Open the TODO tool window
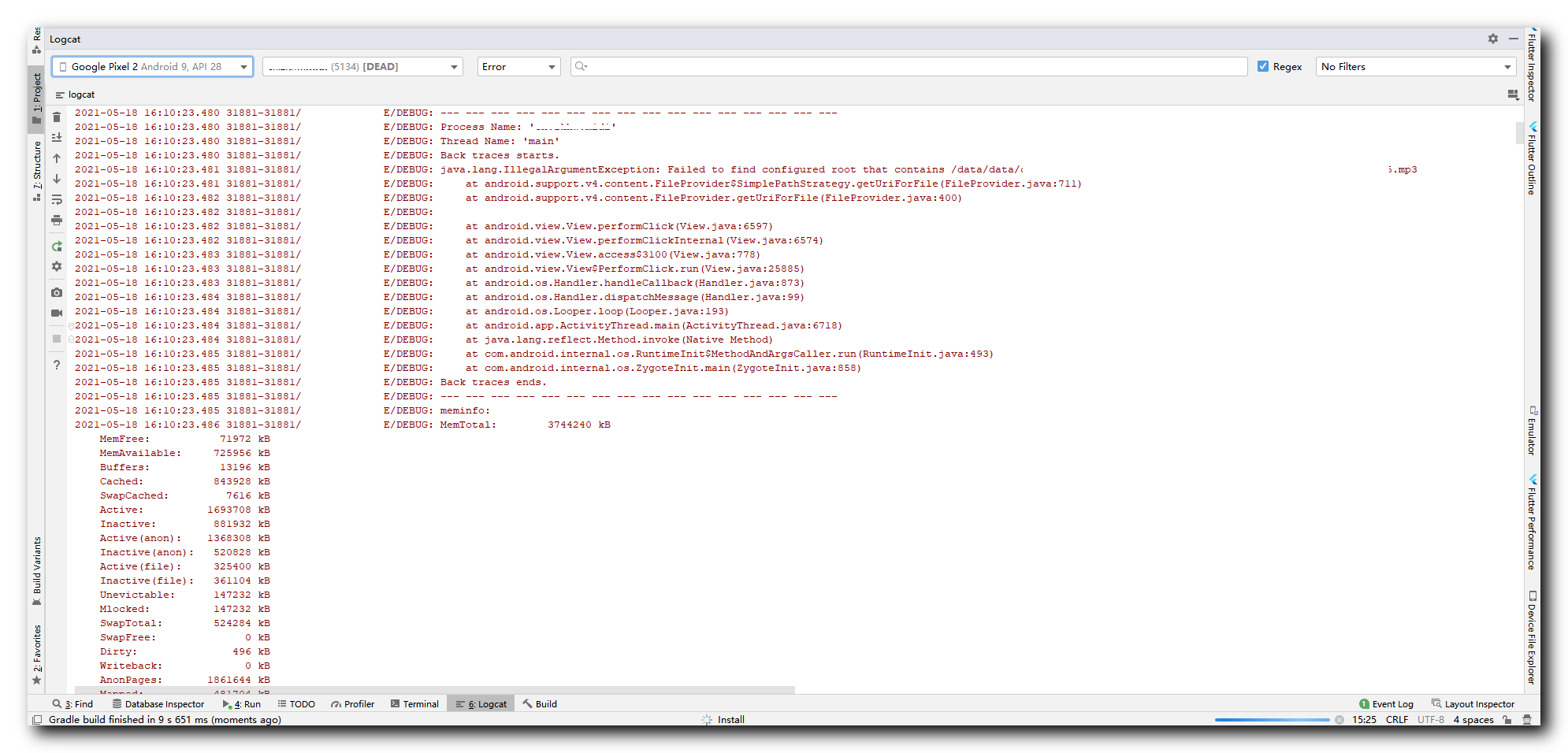This screenshot has width=1568, height=753. pos(296,704)
